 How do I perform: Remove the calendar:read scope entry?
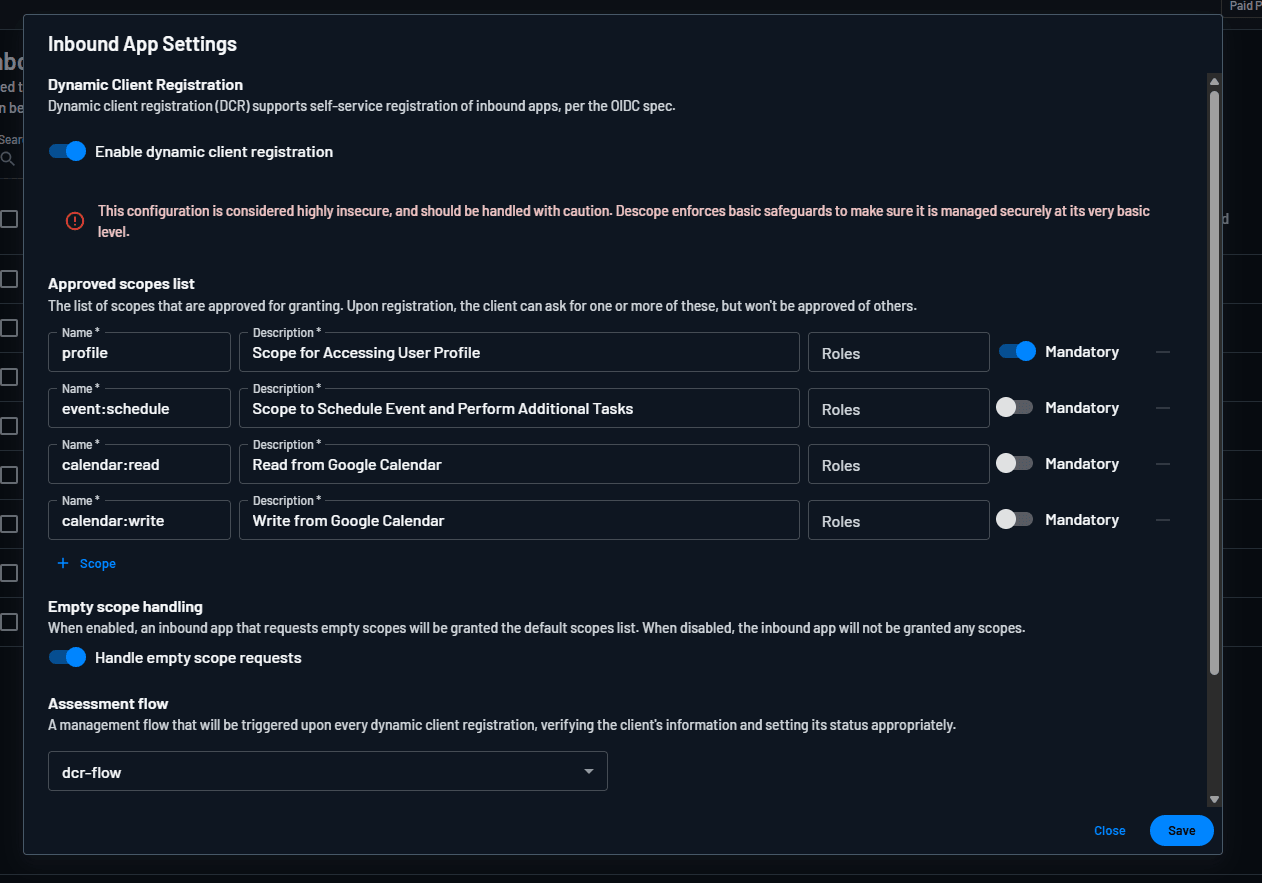1162,463
